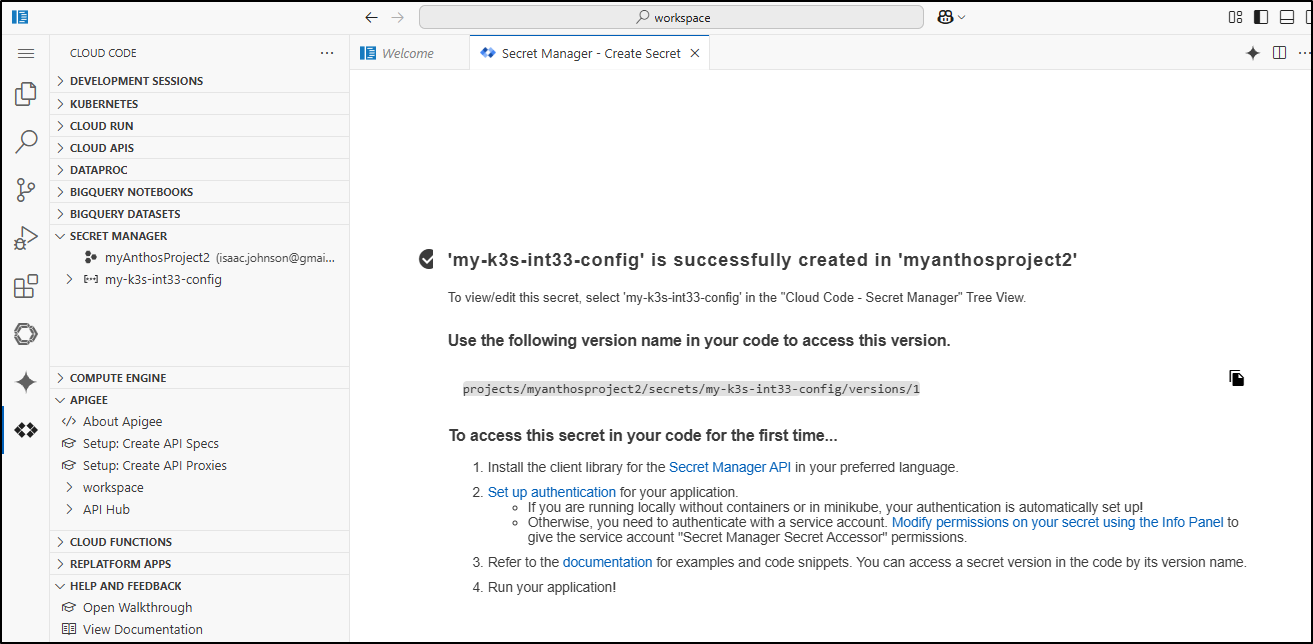Open About Apigee item
This screenshot has width=1313, height=644.
point(200,422)
